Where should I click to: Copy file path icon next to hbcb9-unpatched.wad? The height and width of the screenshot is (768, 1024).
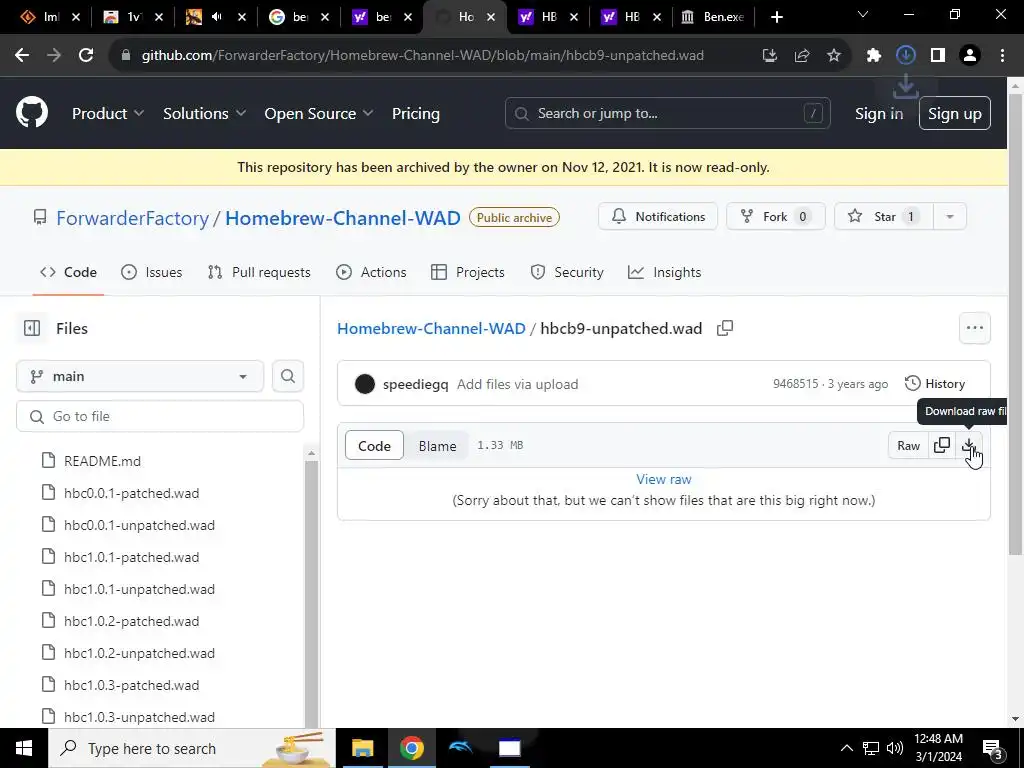[725, 328]
